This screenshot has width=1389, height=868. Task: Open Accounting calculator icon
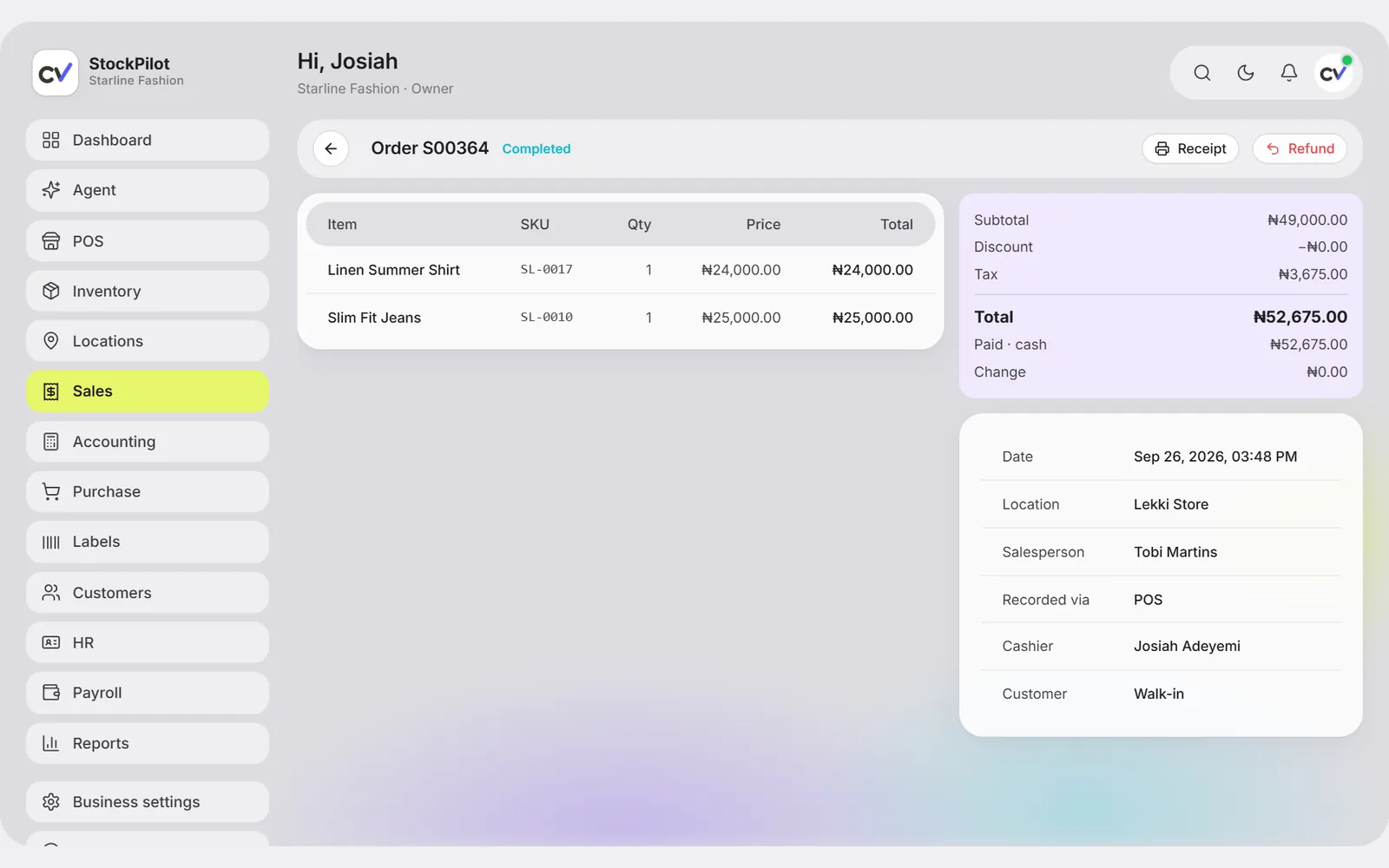(x=51, y=442)
